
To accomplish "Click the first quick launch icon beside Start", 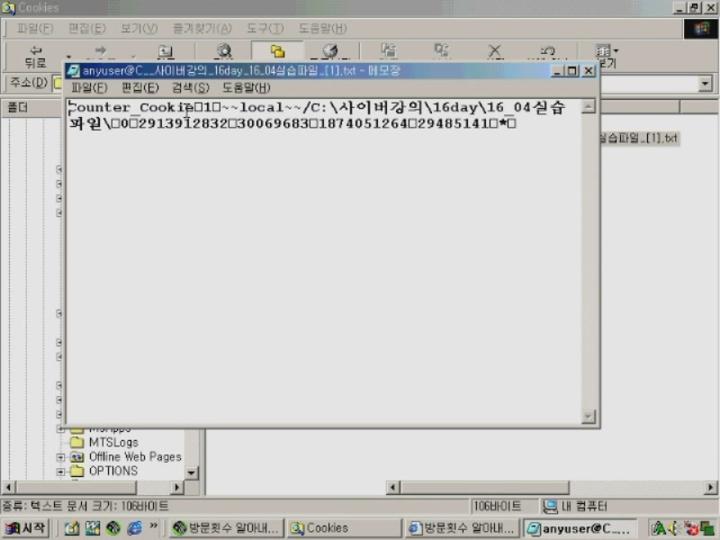I will pyautogui.click(x=72, y=529).
